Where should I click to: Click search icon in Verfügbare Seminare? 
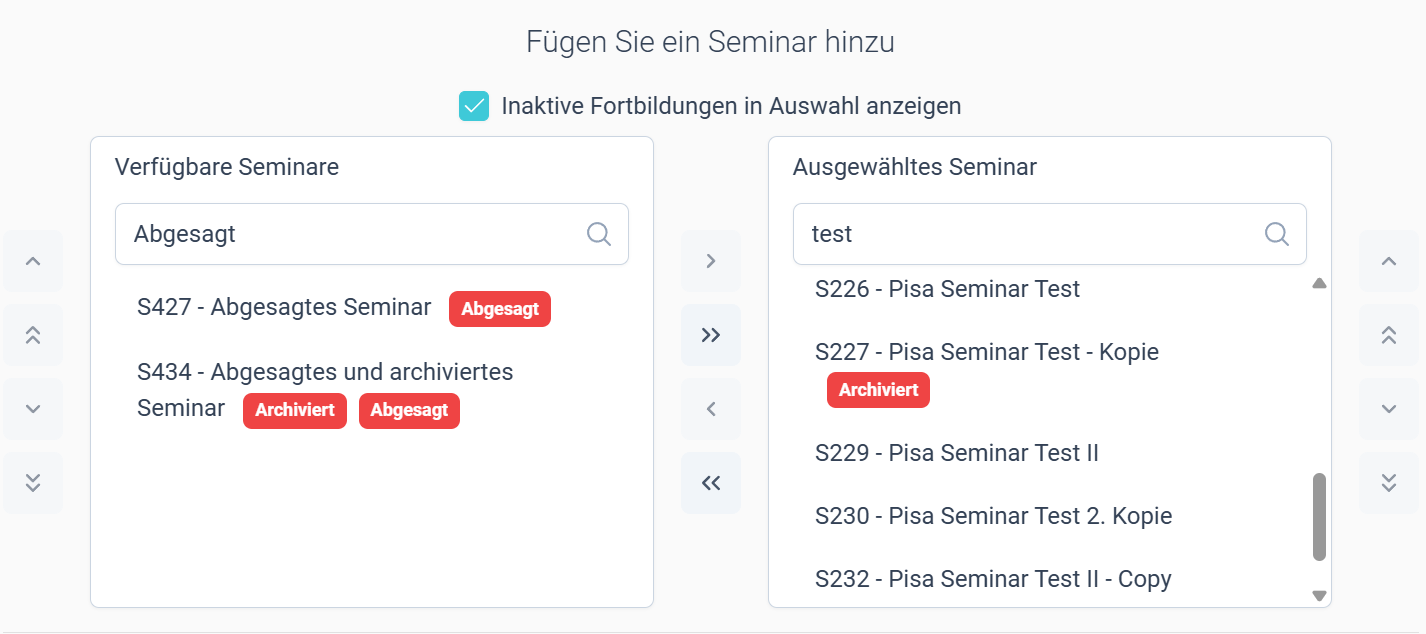(599, 234)
